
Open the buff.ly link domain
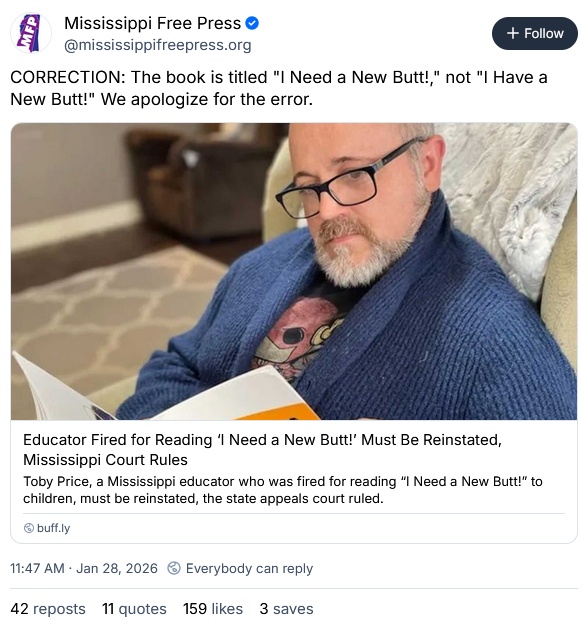tap(53, 528)
